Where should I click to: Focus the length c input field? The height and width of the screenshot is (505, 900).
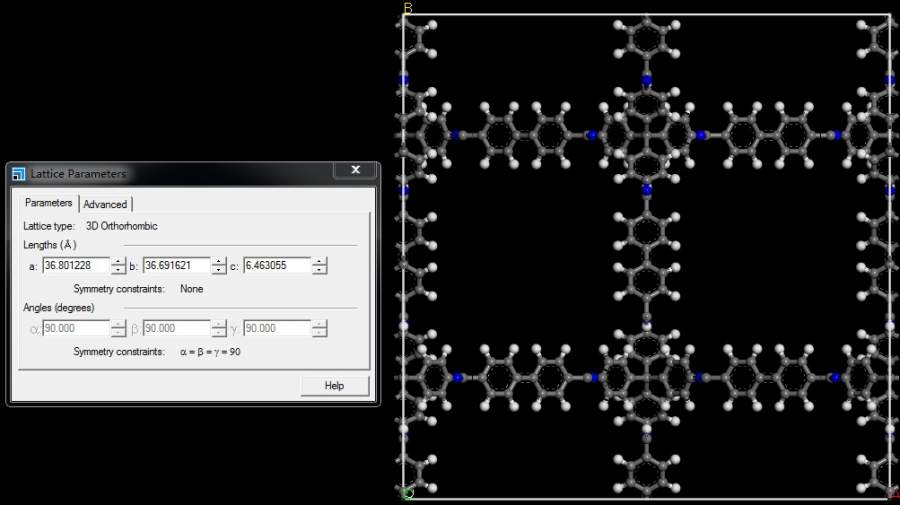coord(277,266)
